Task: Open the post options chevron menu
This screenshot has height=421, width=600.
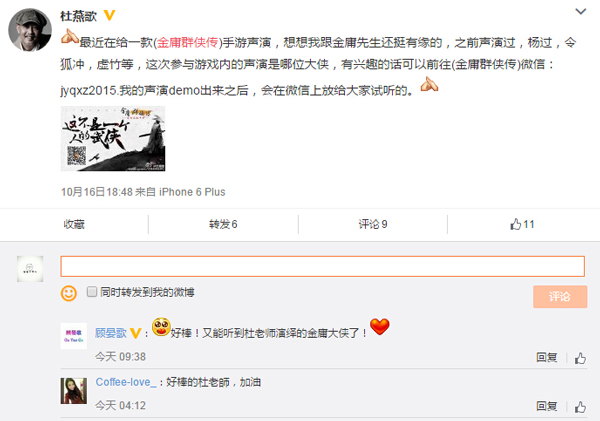Action: (x=580, y=12)
